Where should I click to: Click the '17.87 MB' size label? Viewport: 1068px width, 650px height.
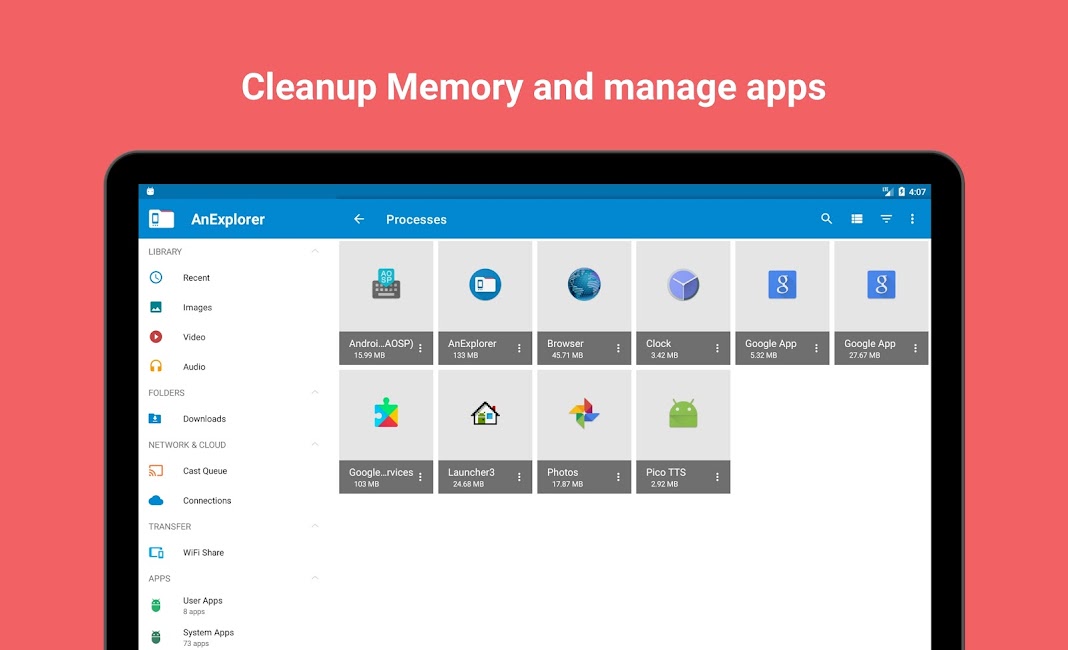pos(567,484)
